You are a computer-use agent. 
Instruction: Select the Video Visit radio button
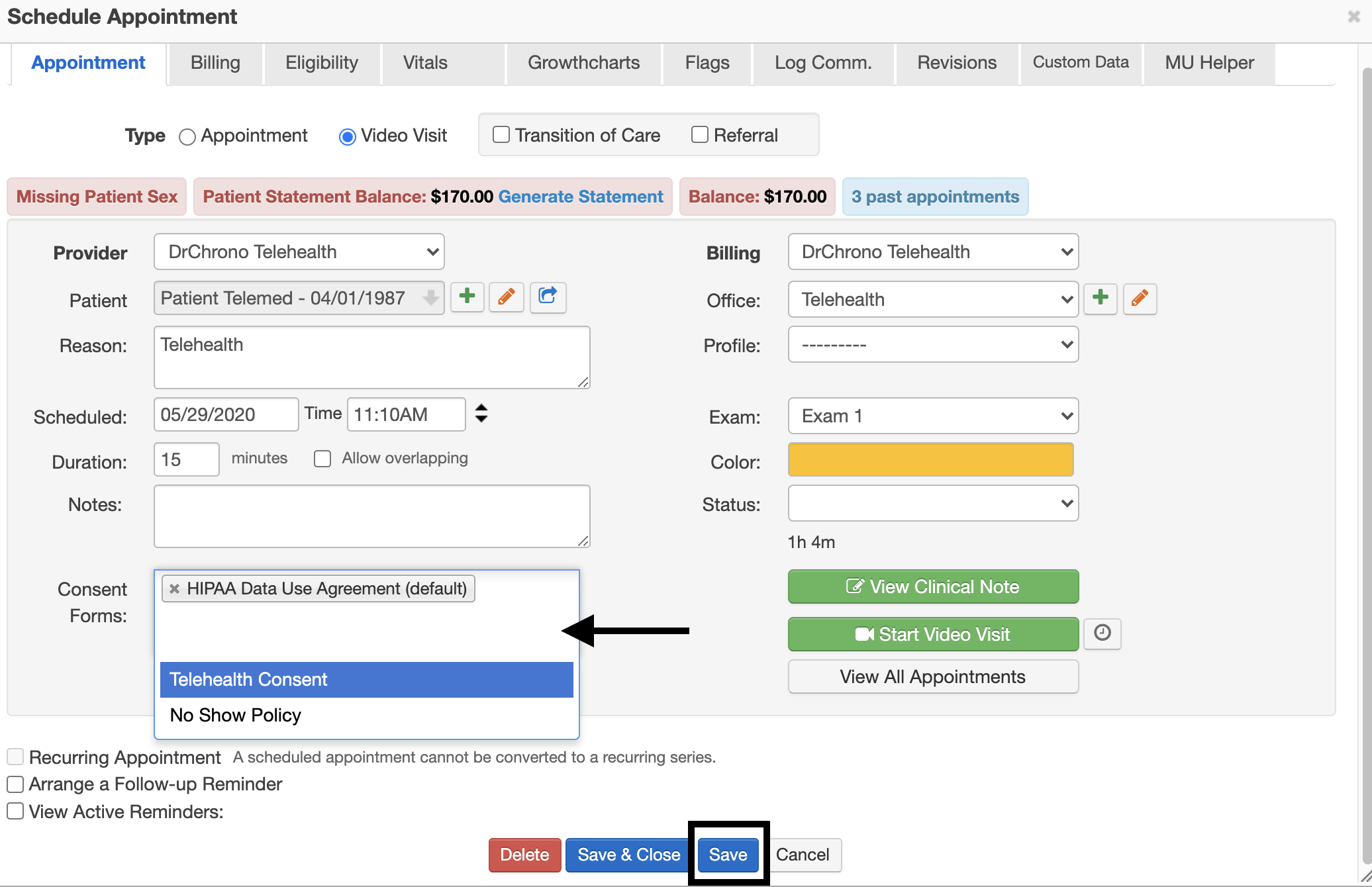click(347, 137)
